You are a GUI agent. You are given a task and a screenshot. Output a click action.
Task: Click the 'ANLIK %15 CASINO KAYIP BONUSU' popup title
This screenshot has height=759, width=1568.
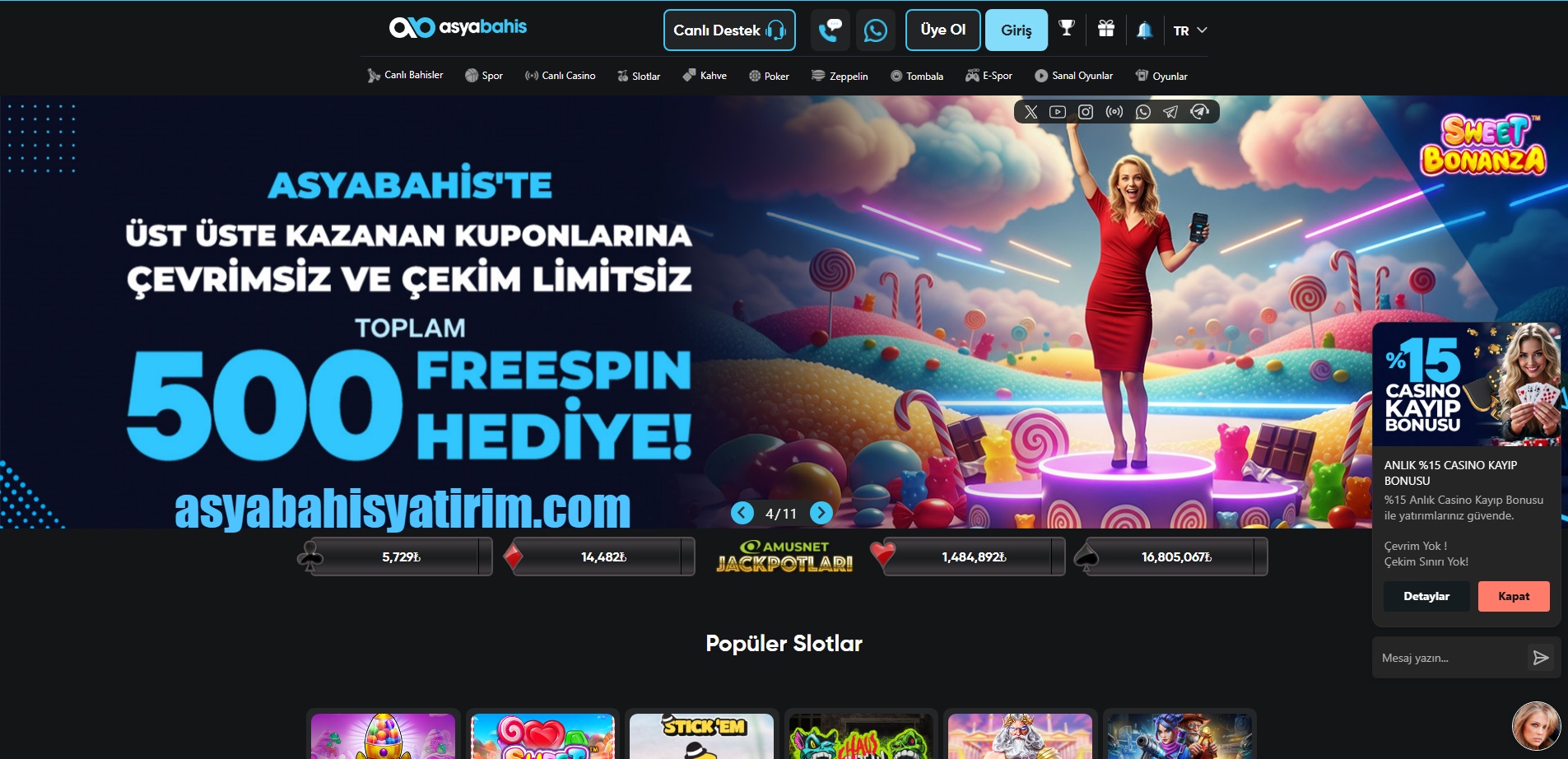[x=1450, y=473]
